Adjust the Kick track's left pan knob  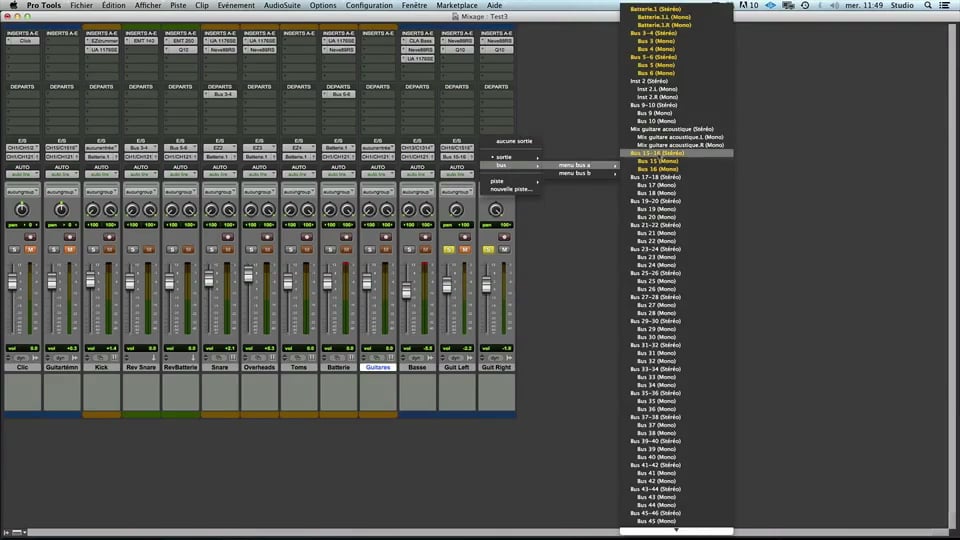click(92, 211)
